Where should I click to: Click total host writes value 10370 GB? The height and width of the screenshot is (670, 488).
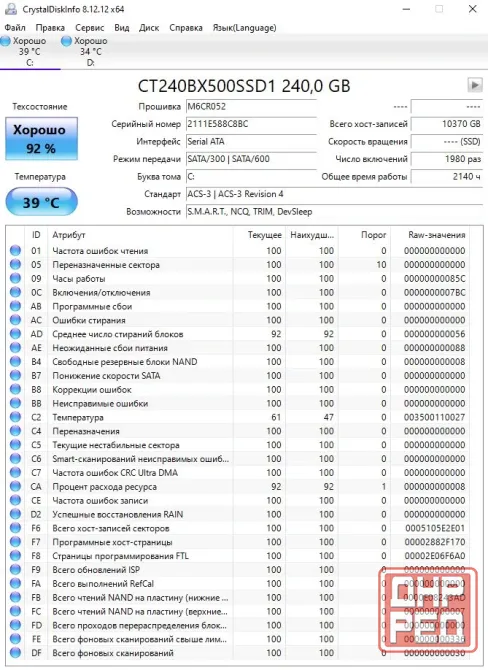tap(447, 124)
